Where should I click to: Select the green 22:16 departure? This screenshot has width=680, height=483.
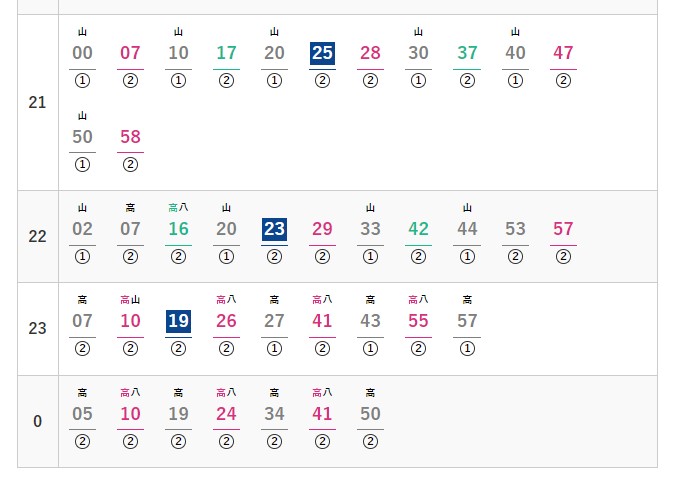pyautogui.click(x=178, y=229)
